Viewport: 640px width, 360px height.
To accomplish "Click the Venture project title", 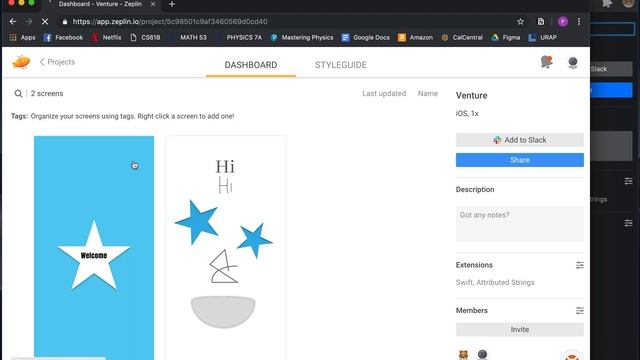I will [471, 96].
